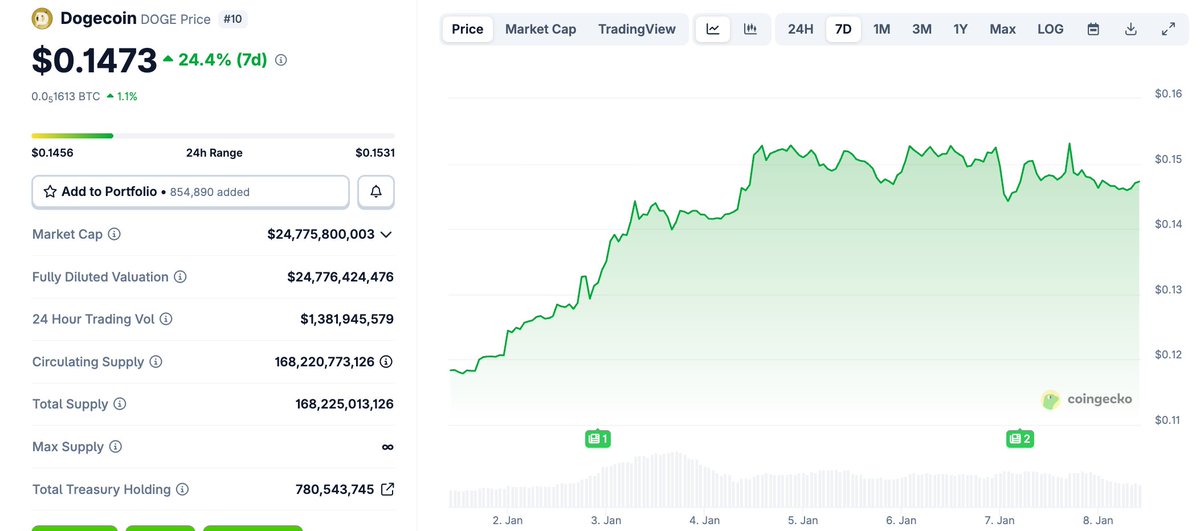Switch to candlestick chart icon

tap(750, 29)
